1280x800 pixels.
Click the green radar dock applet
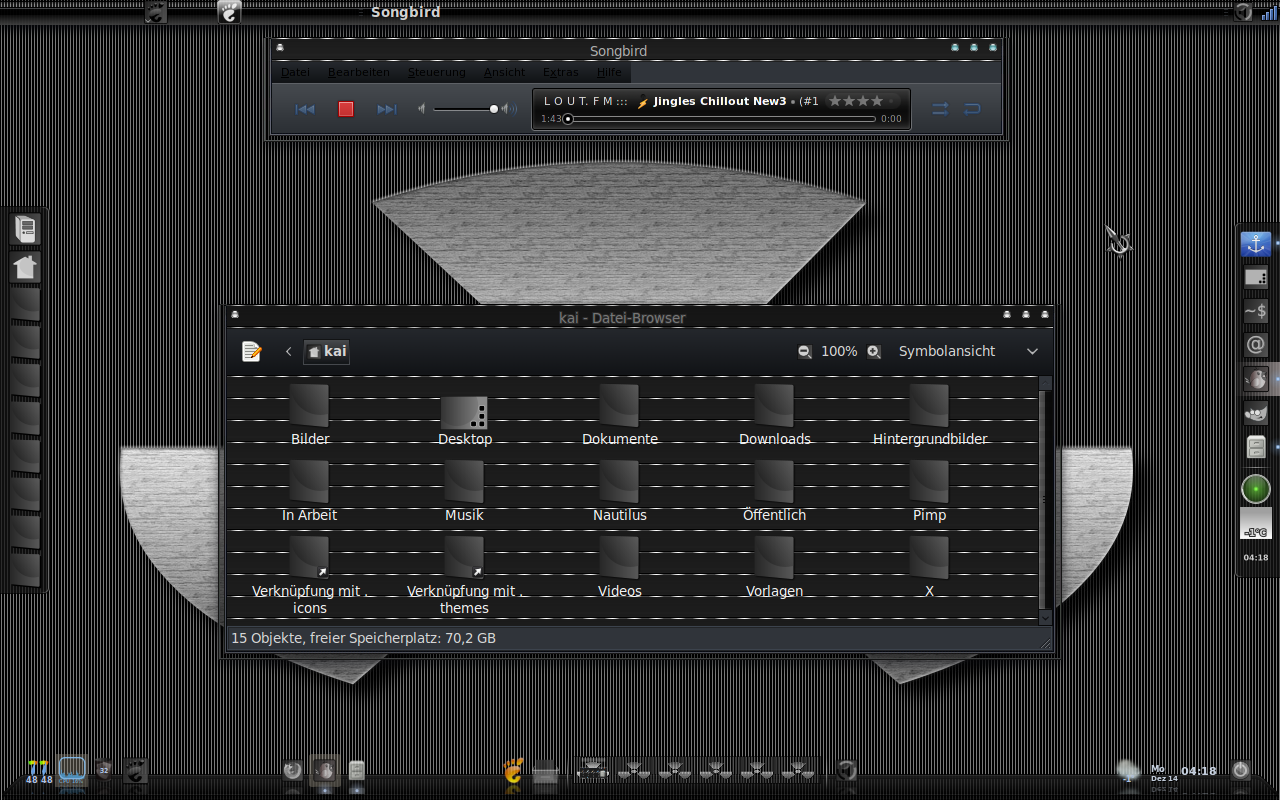point(1256,489)
